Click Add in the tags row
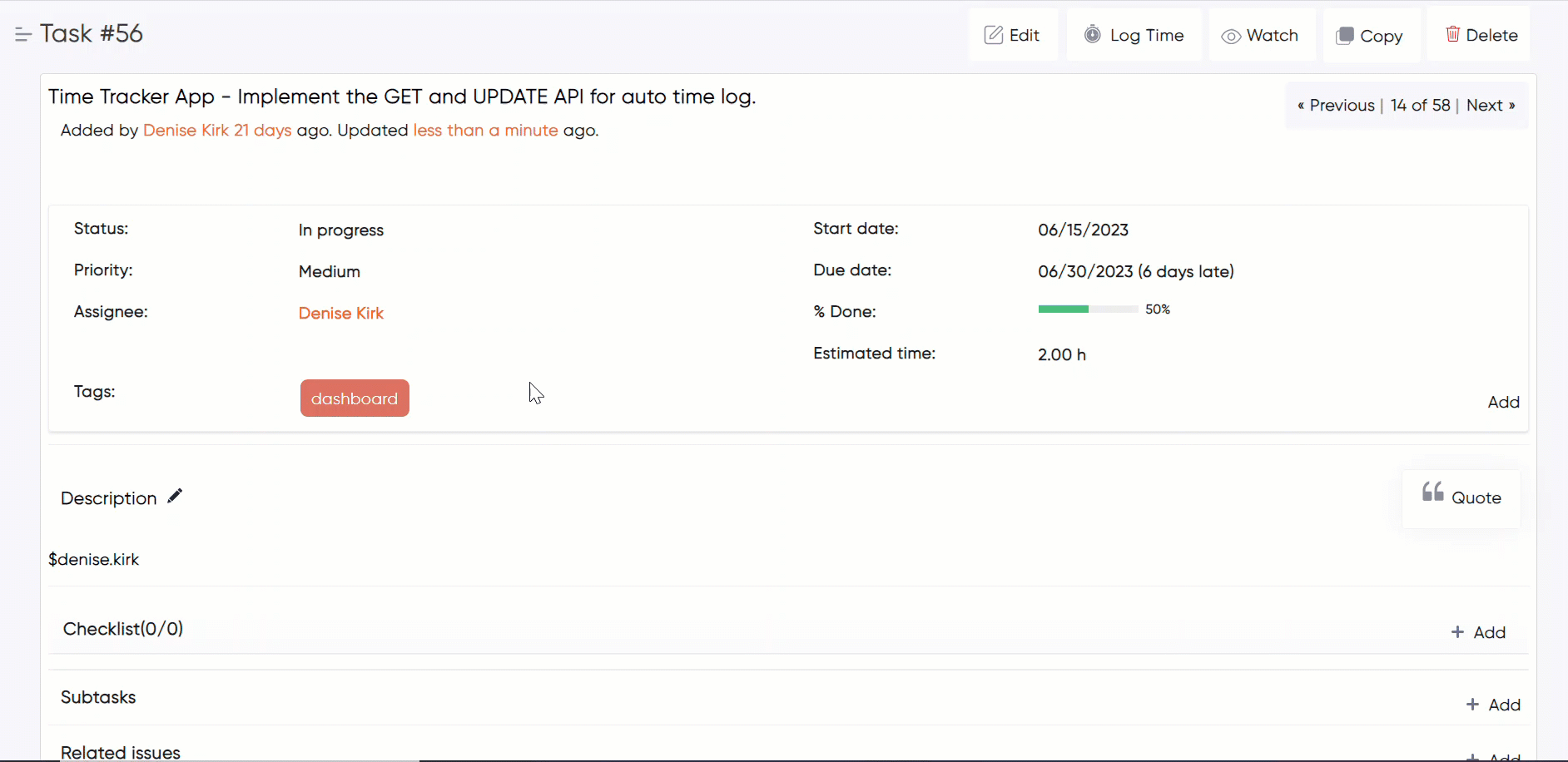This screenshot has height=762, width=1568. [1503, 403]
